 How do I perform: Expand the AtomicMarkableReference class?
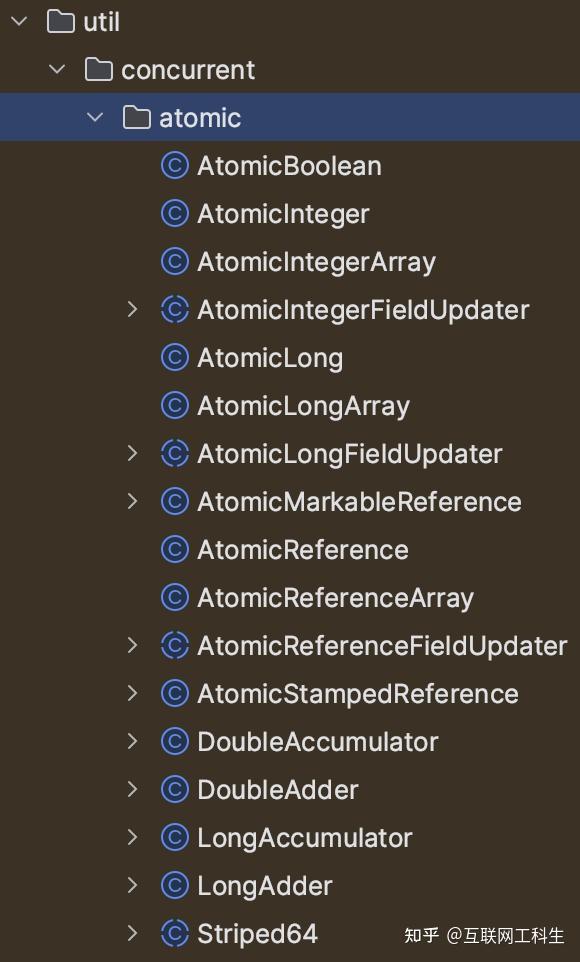[133, 501]
